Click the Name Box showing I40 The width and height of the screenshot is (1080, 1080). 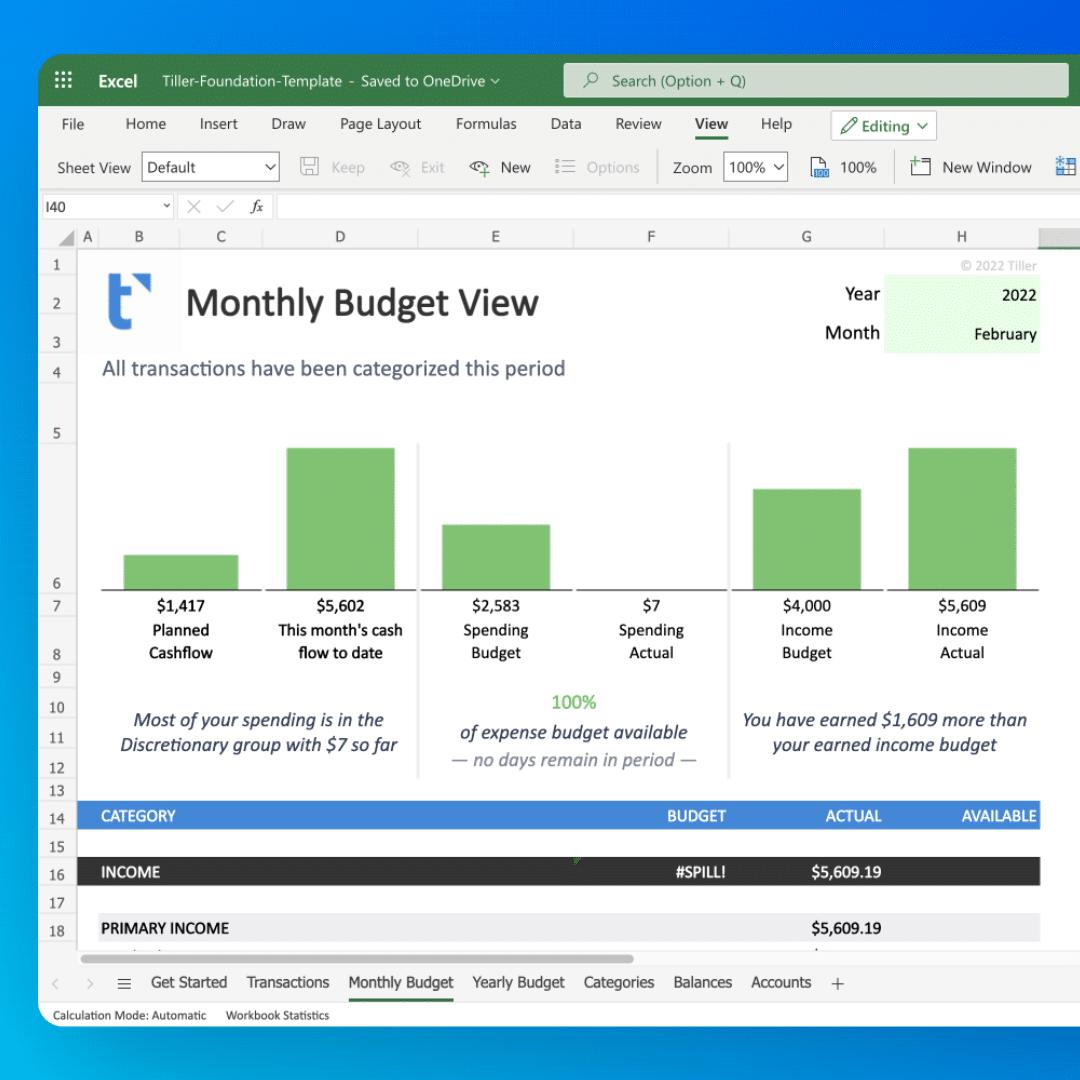(101, 207)
